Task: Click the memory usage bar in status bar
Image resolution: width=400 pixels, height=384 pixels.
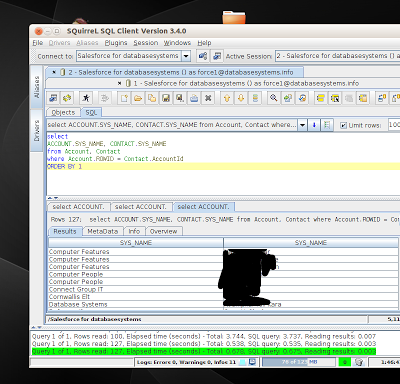Action: (299, 362)
